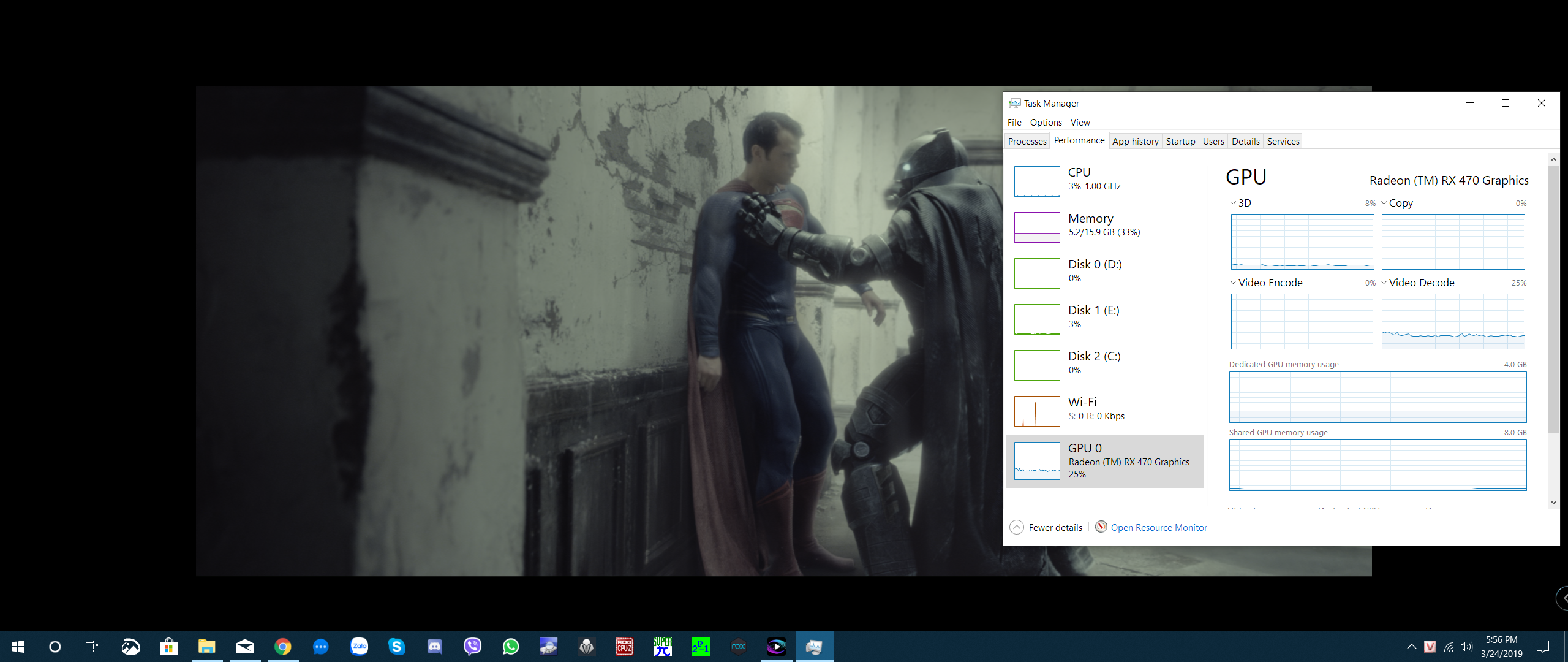Select Disk 1 (E:) in sidebar
Viewport: 1568px width, 662px height.
tap(1105, 319)
